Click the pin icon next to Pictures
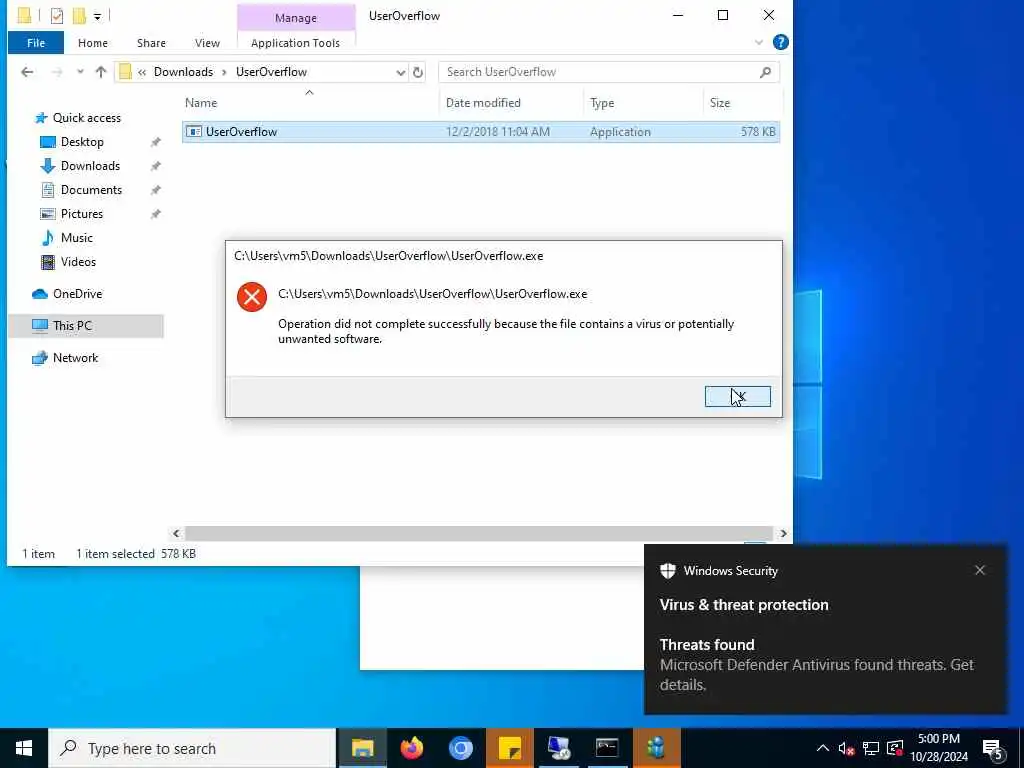The height and width of the screenshot is (768, 1024). (155, 214)
